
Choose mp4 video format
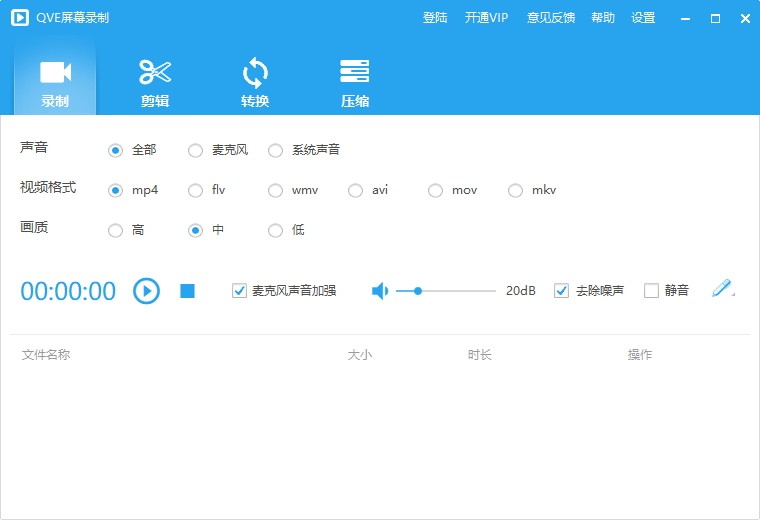click(115, 190)
